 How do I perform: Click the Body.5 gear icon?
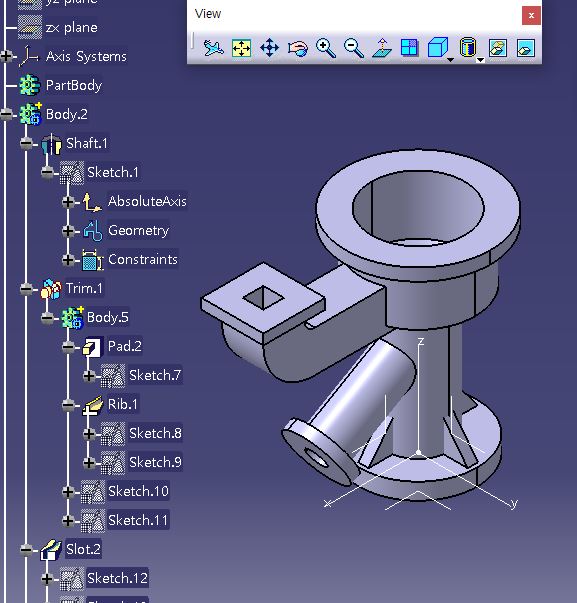(72, 317)
